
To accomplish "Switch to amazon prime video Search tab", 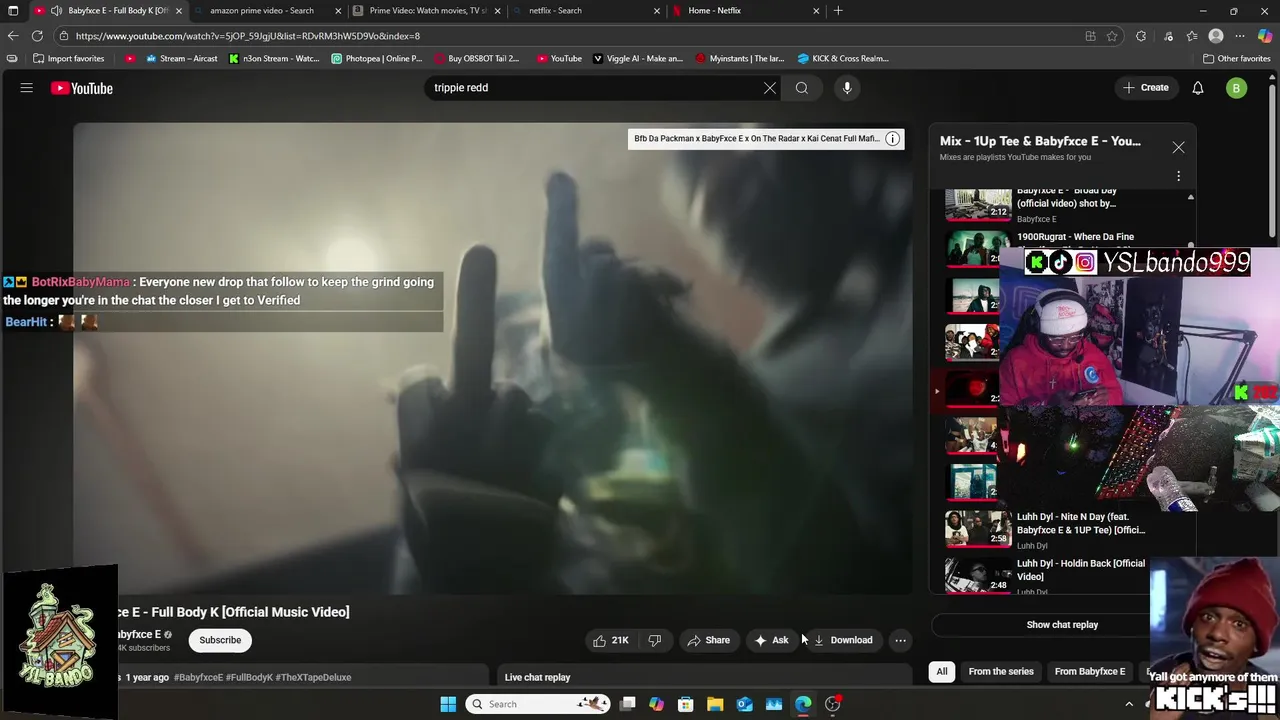I will (x=262, y=11).
